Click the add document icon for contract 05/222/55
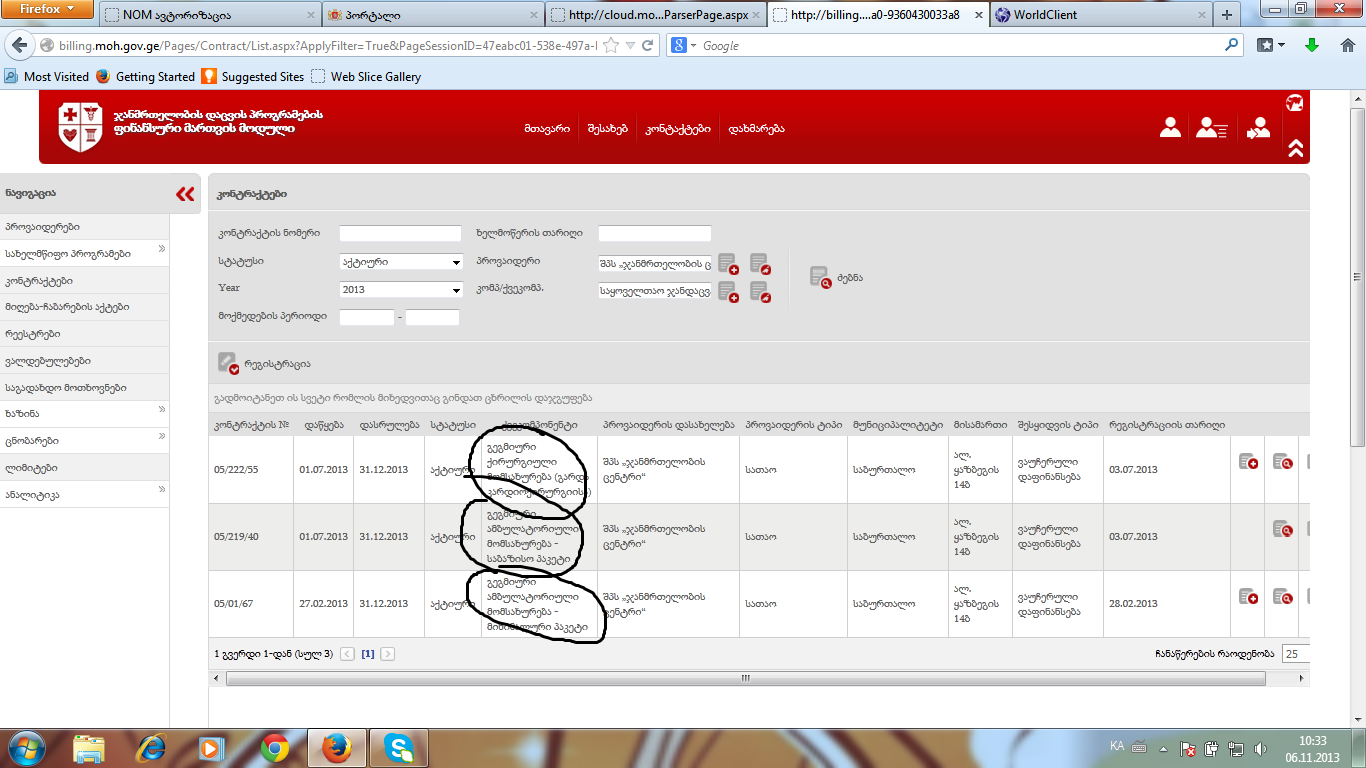1366x768 pixels. [1249, 461]
